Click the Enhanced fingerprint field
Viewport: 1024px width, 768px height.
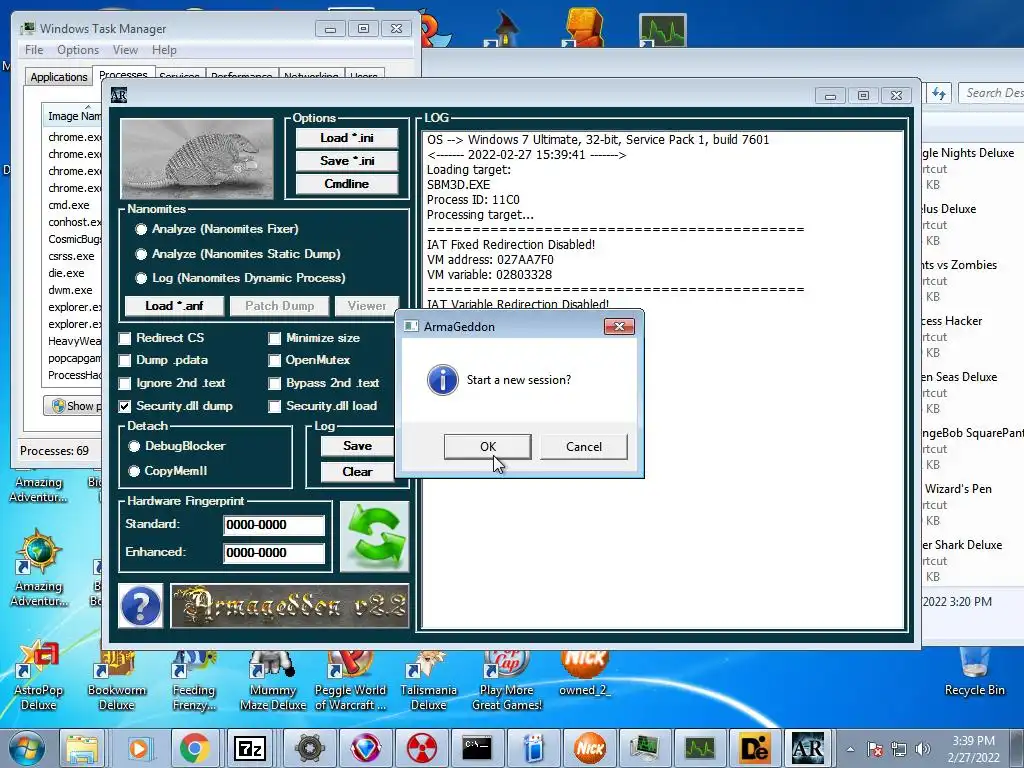click(x=274, y=553)
